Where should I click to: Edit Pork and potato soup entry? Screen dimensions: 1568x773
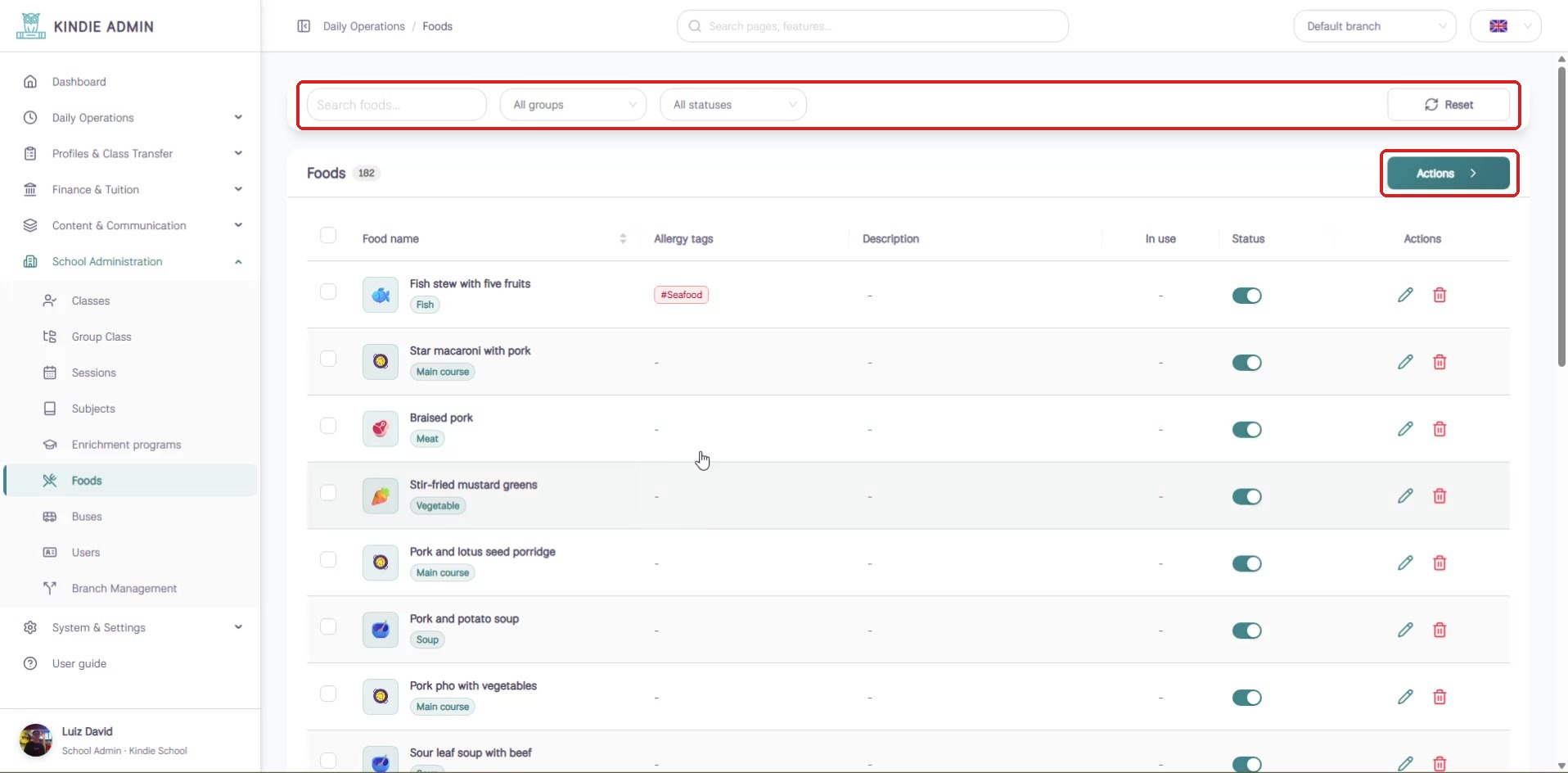(1405, 631)
